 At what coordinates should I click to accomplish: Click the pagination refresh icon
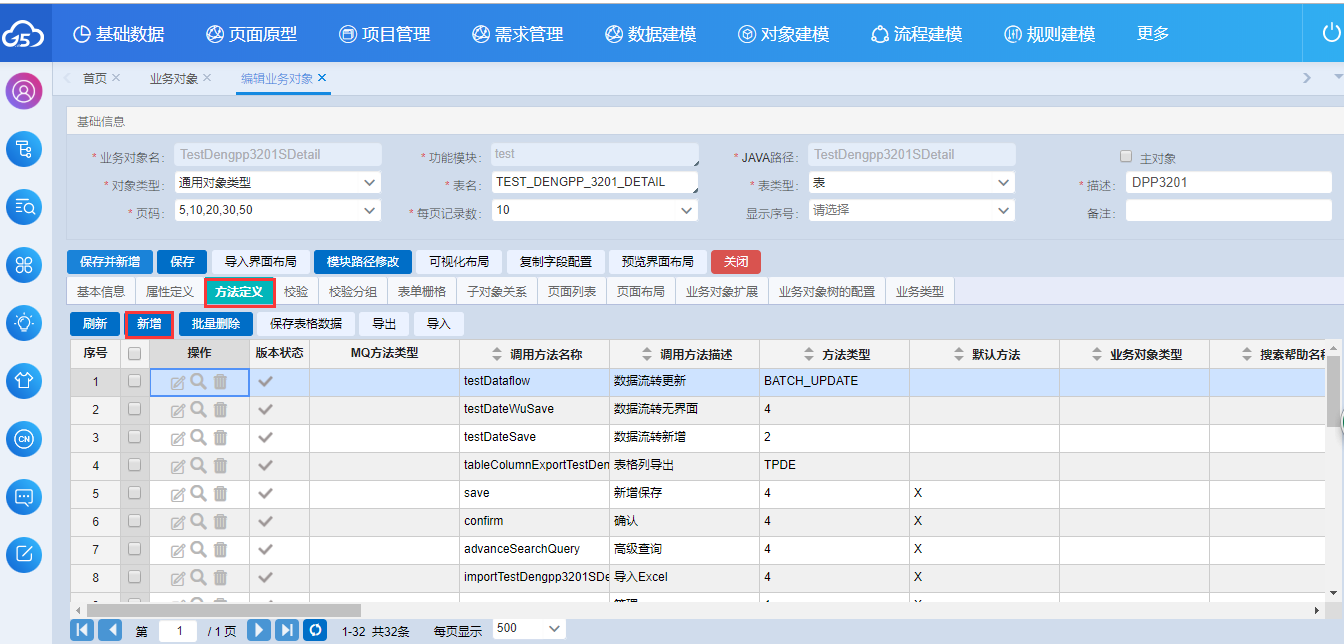pos(315,630)
